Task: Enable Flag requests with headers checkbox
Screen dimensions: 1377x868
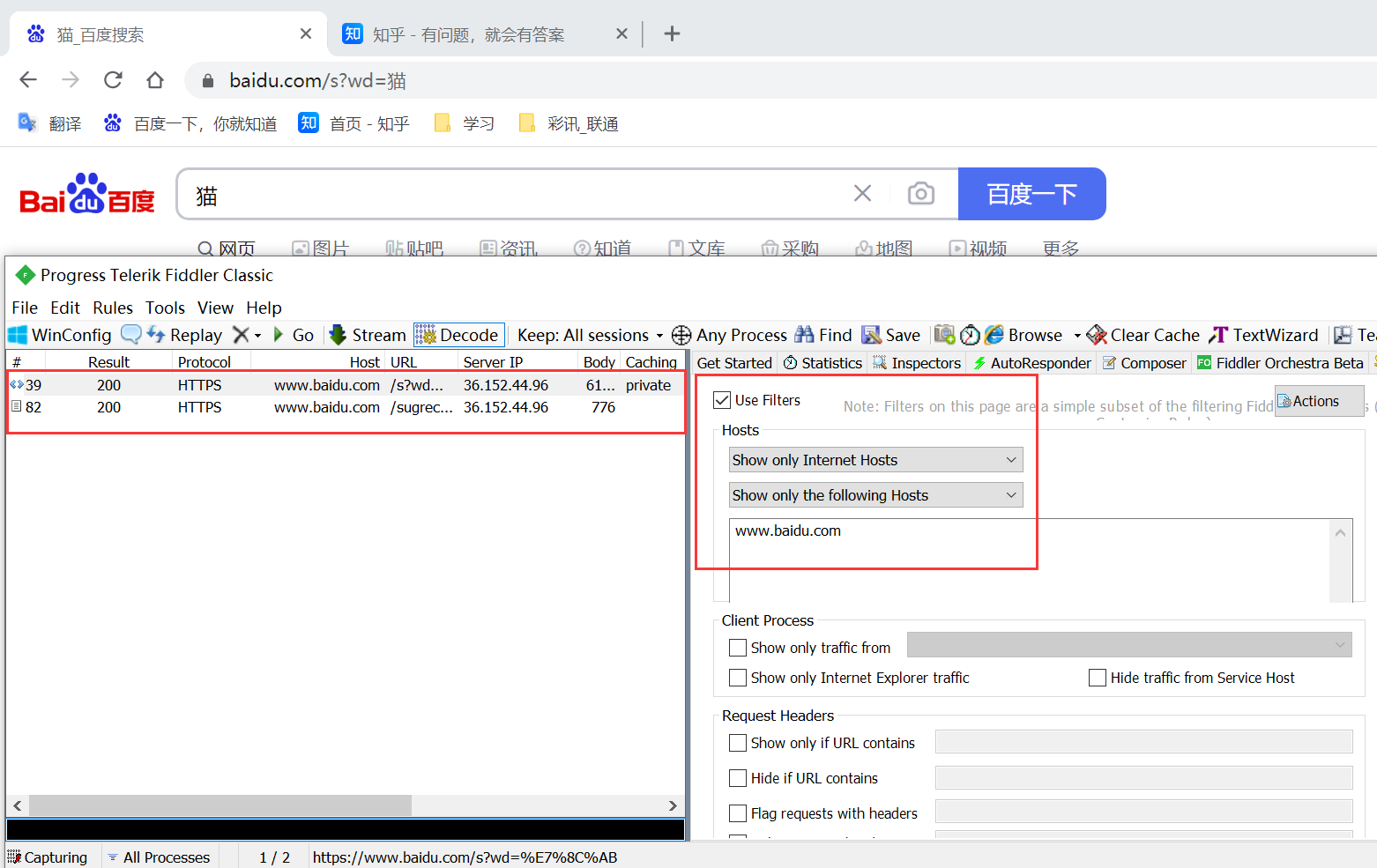Action: click(738, 813)
